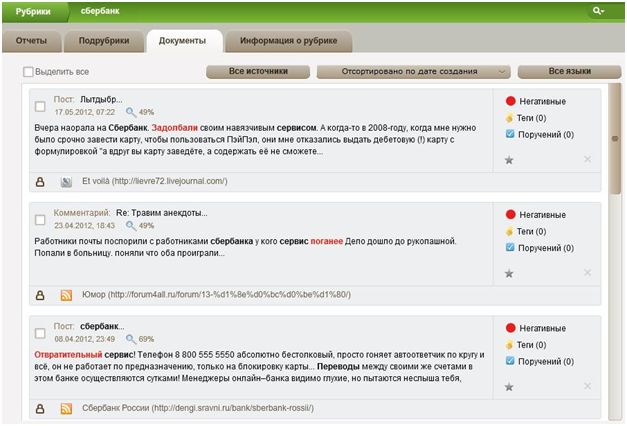Click date 08.04.2012, 23:49
Image resolution: width=627 pixels, height=426 pixels.
85,339
